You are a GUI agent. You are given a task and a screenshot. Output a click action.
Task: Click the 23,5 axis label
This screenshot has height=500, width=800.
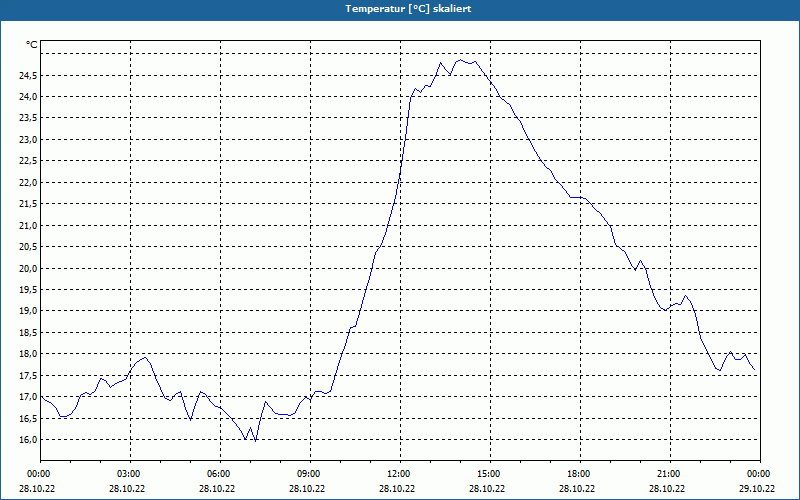pyautogui.click(x=28, y=118)
